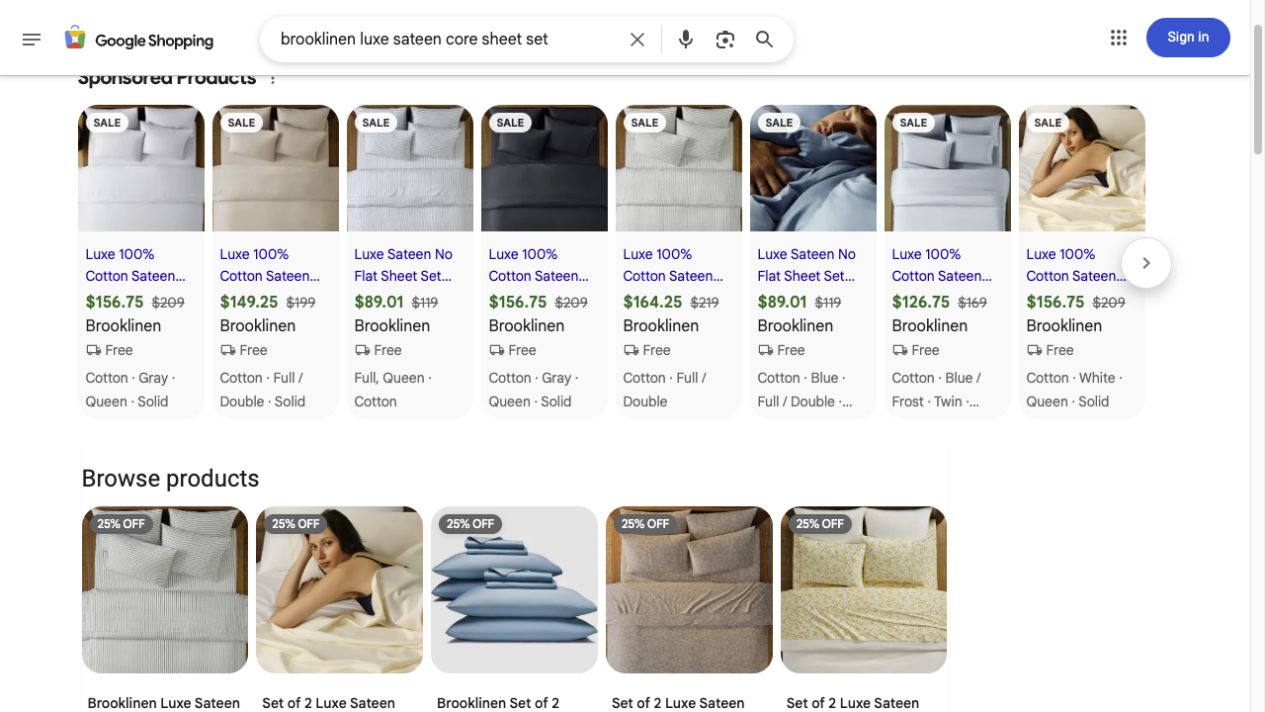1265x712 pixels.
Task: Click 25% OFF badge on blue sheets
Action: coord(470,524)
